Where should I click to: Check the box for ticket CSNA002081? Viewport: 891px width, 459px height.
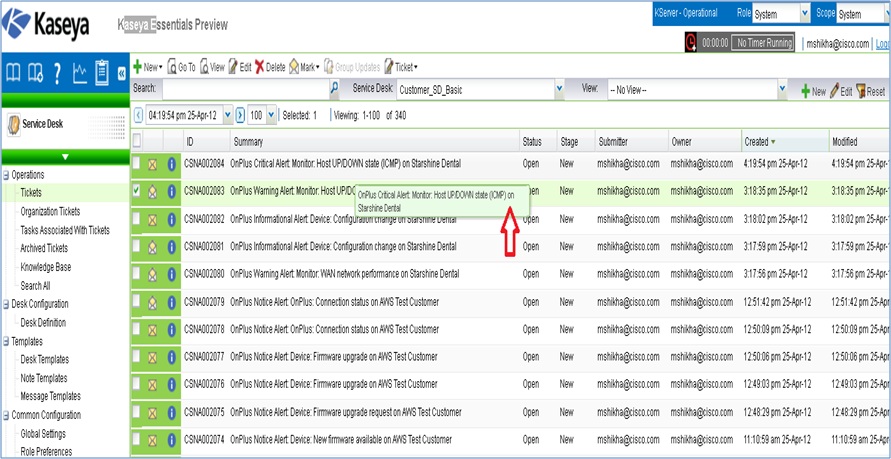(x=136, y=246)
